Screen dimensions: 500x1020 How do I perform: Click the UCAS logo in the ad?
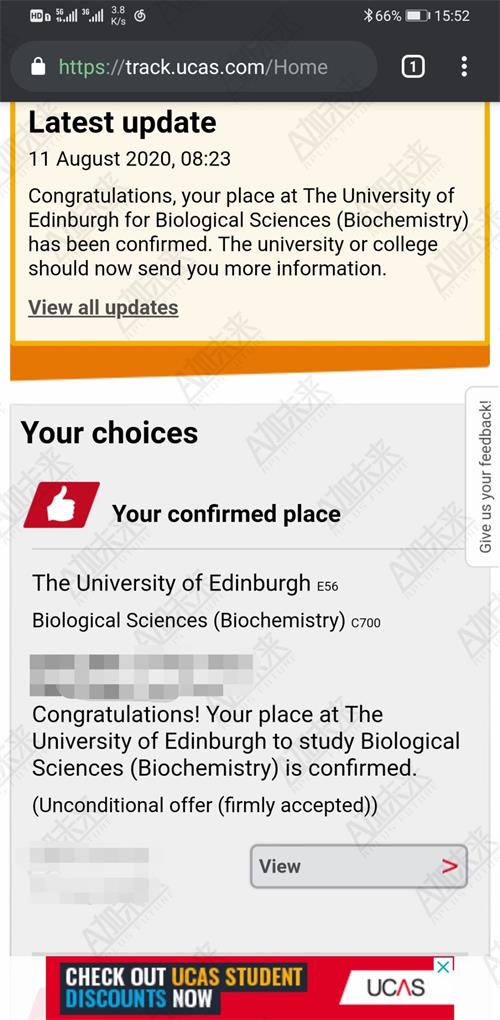click(x=395, y=988)
